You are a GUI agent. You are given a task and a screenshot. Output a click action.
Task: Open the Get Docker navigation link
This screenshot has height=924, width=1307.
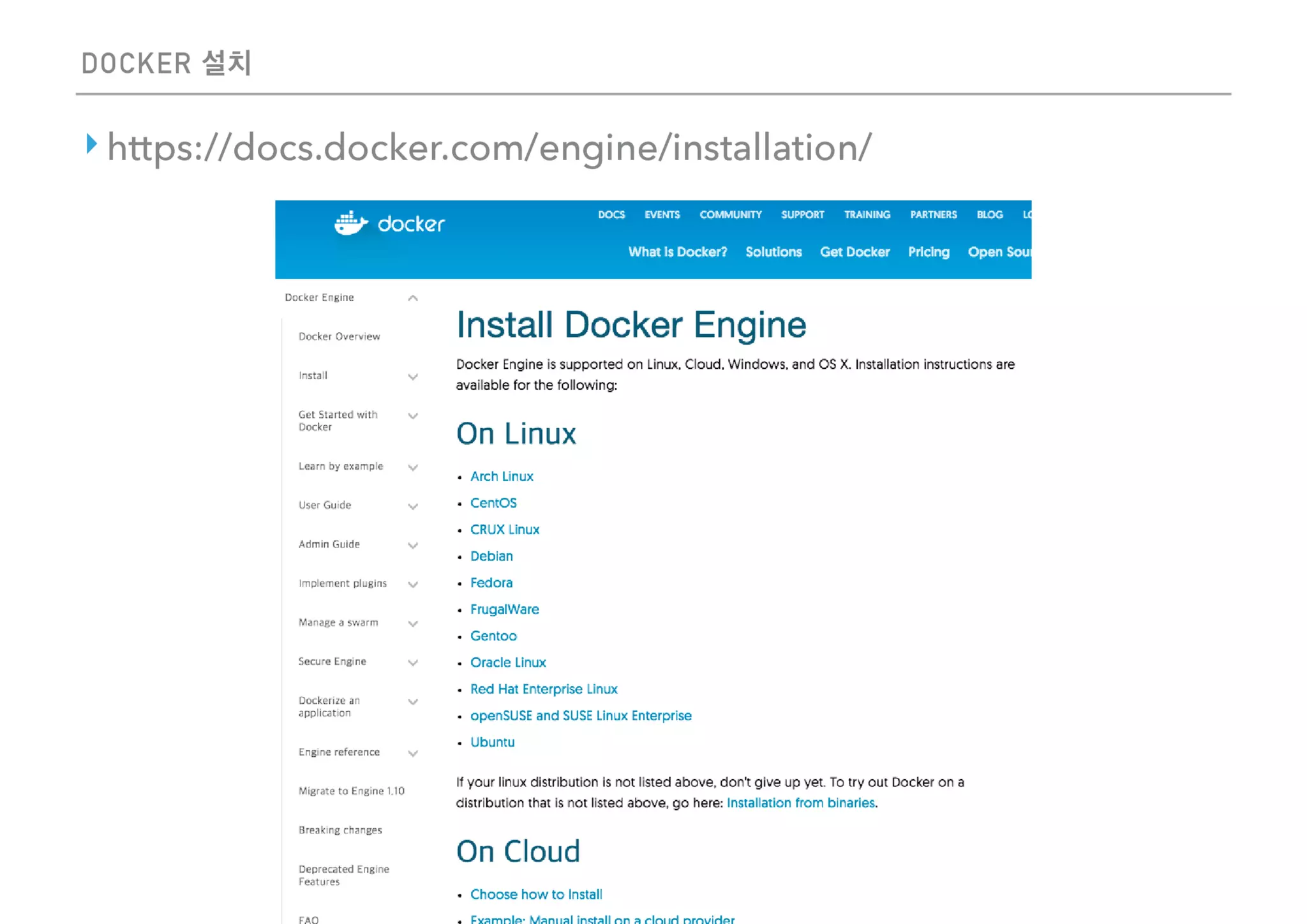[x=855, y=252]
